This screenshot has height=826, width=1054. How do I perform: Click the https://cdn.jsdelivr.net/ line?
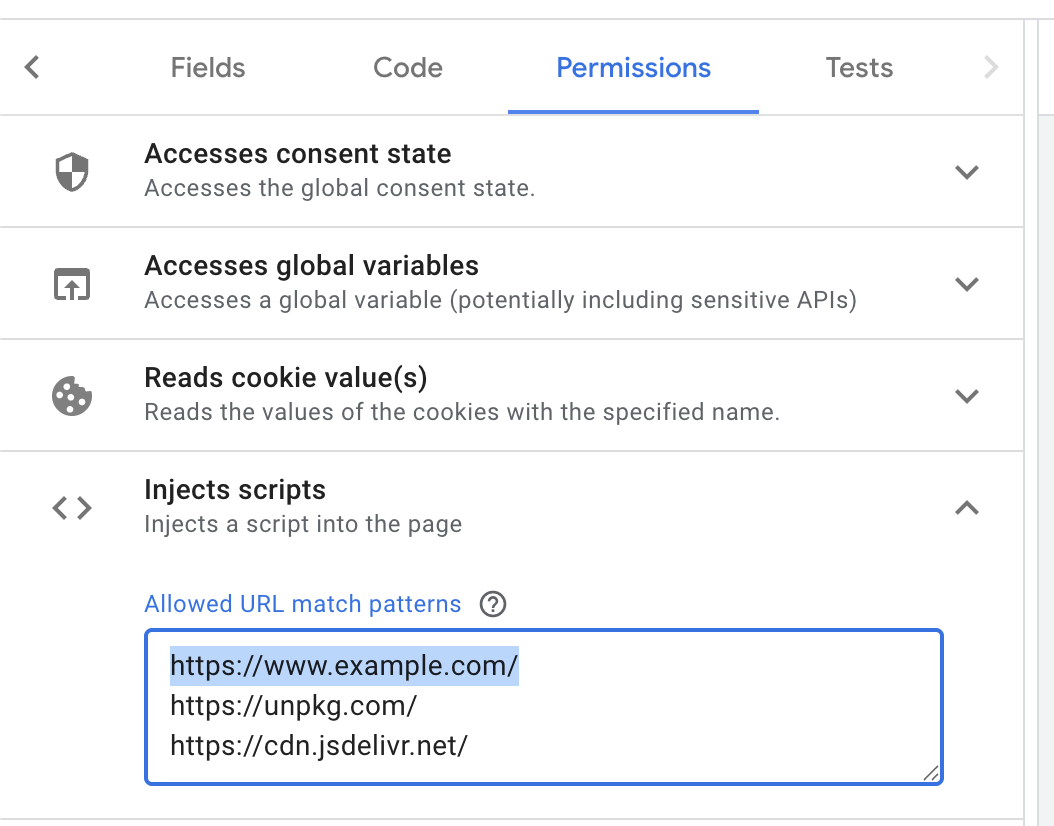click(x=319, y=745)
